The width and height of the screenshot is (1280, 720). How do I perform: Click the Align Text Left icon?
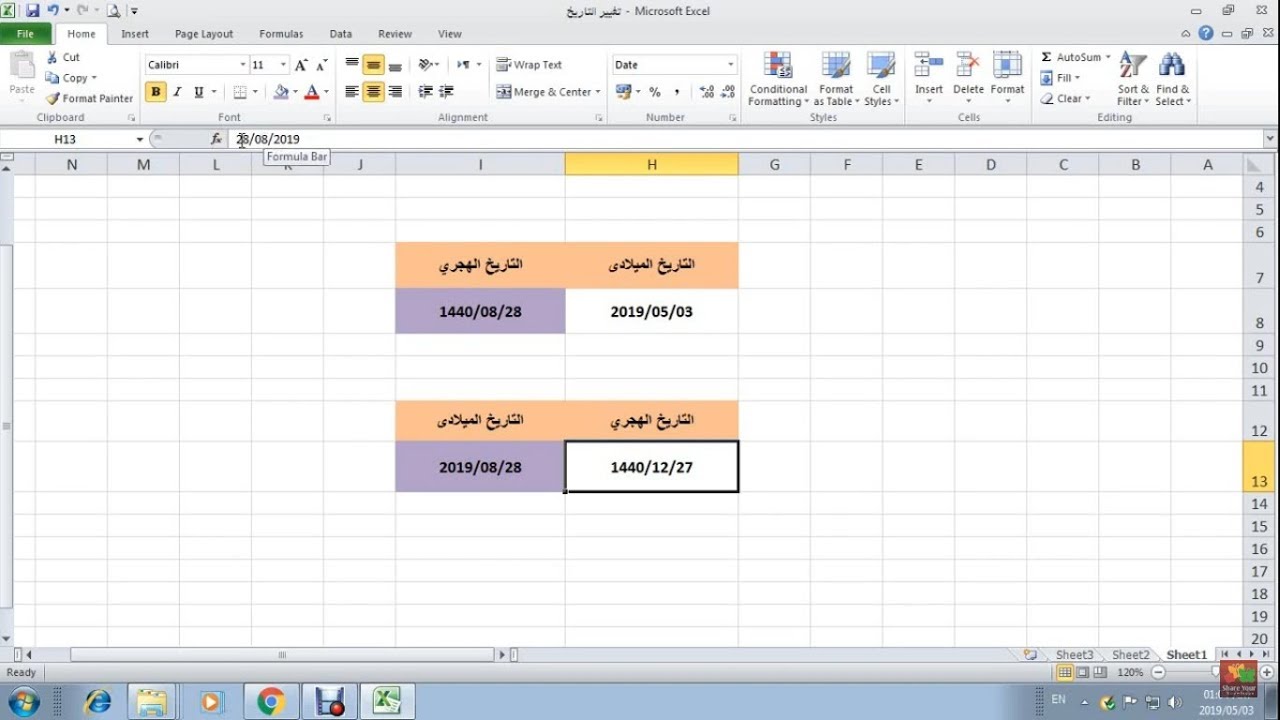(352, 92)
